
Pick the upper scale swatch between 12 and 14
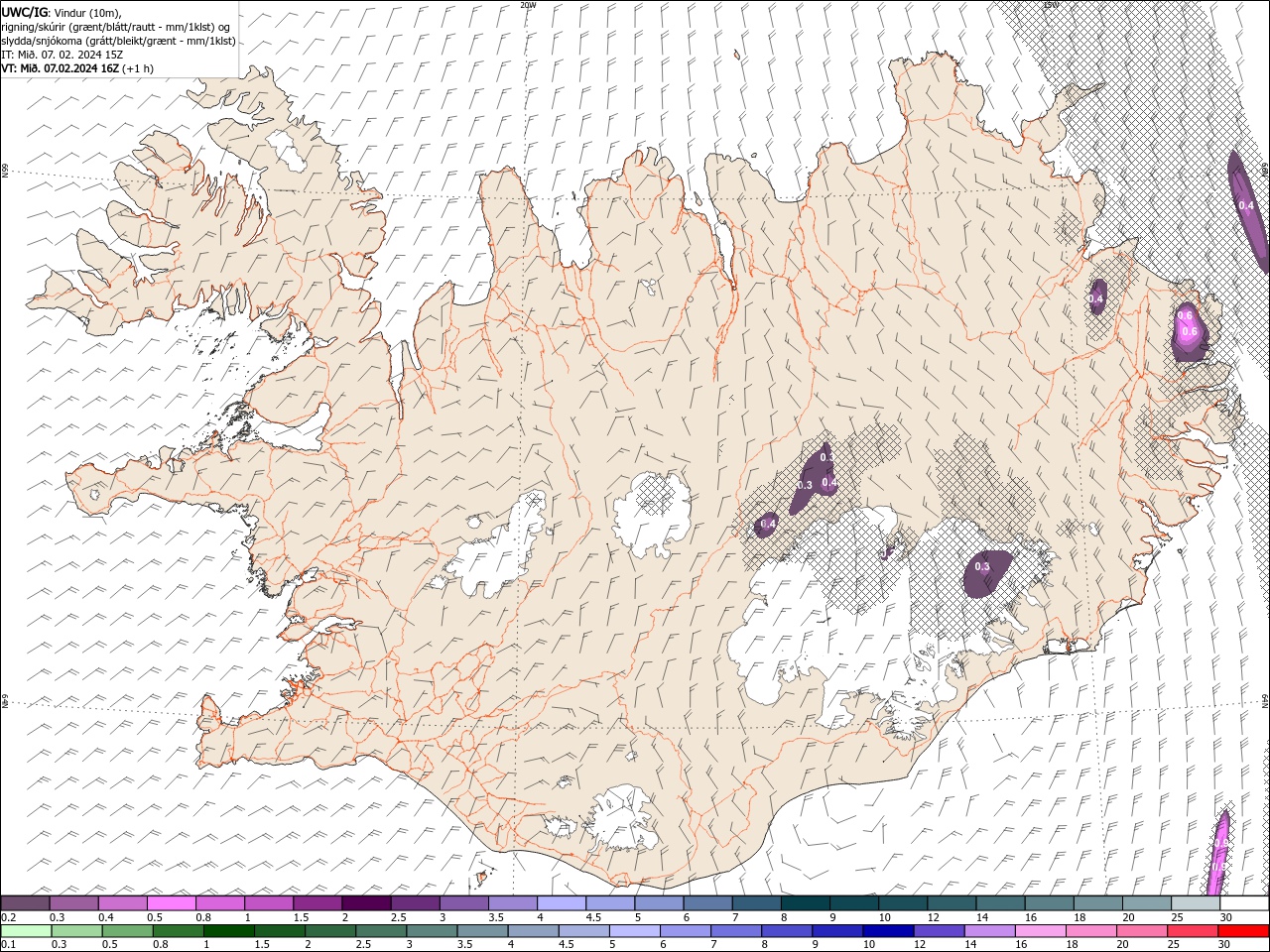click(952, 903)
